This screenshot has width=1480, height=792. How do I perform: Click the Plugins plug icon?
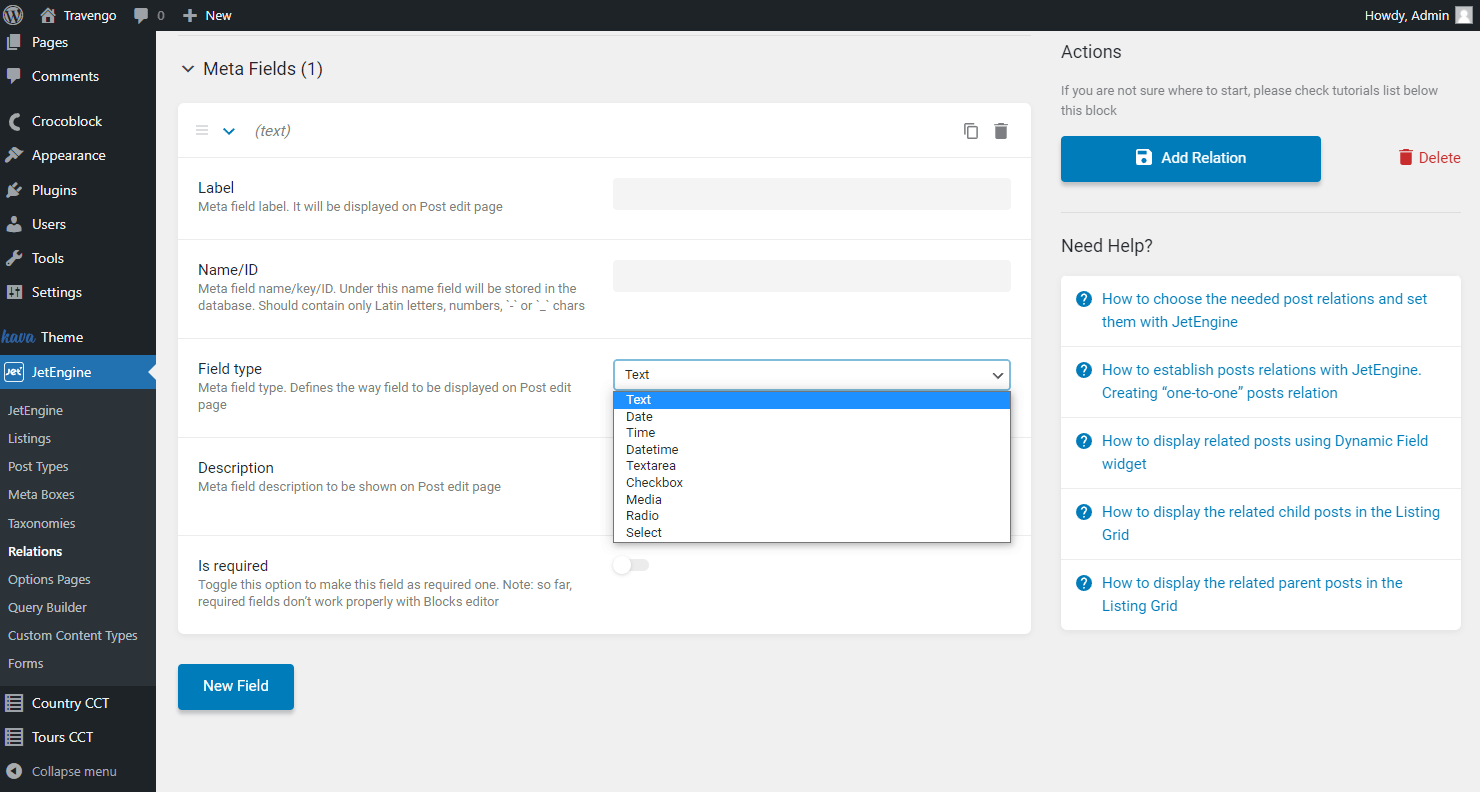click(x=14, y=190)
